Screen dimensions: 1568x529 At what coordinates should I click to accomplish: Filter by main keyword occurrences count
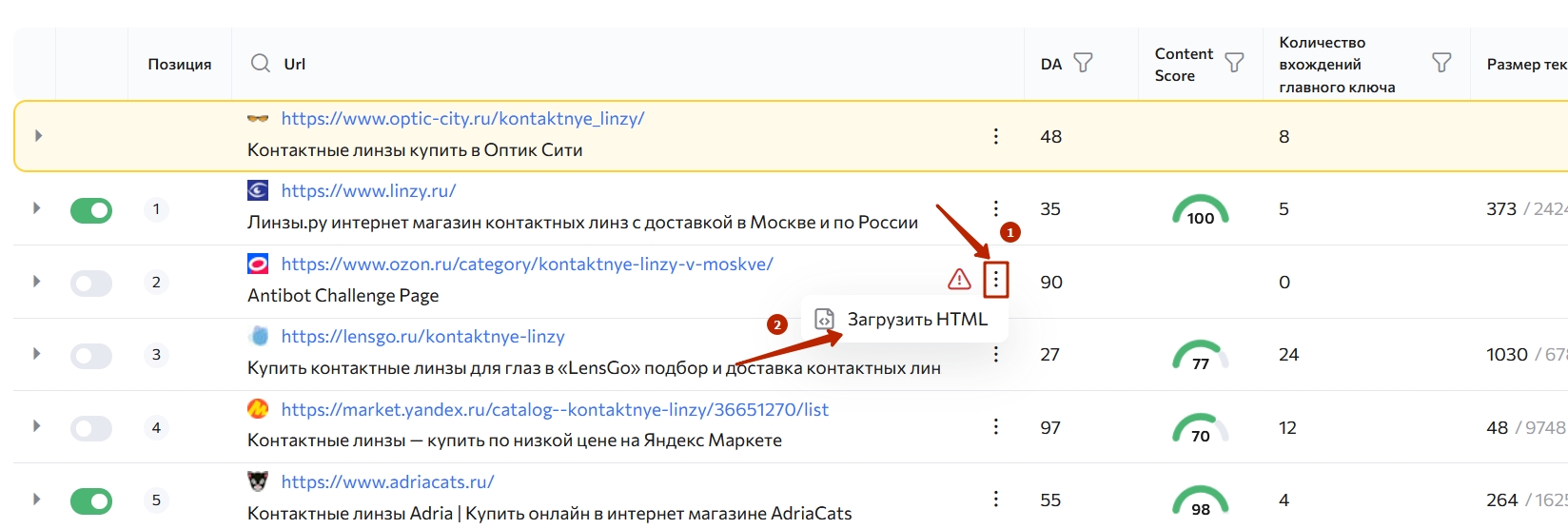pyautogui.click(x=1441, y=63)
